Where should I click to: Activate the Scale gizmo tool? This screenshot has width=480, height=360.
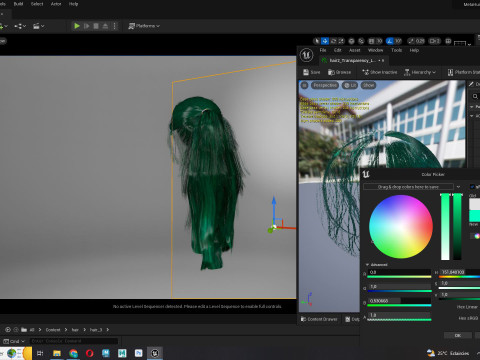pyautogui.click(x=341, y=41)
